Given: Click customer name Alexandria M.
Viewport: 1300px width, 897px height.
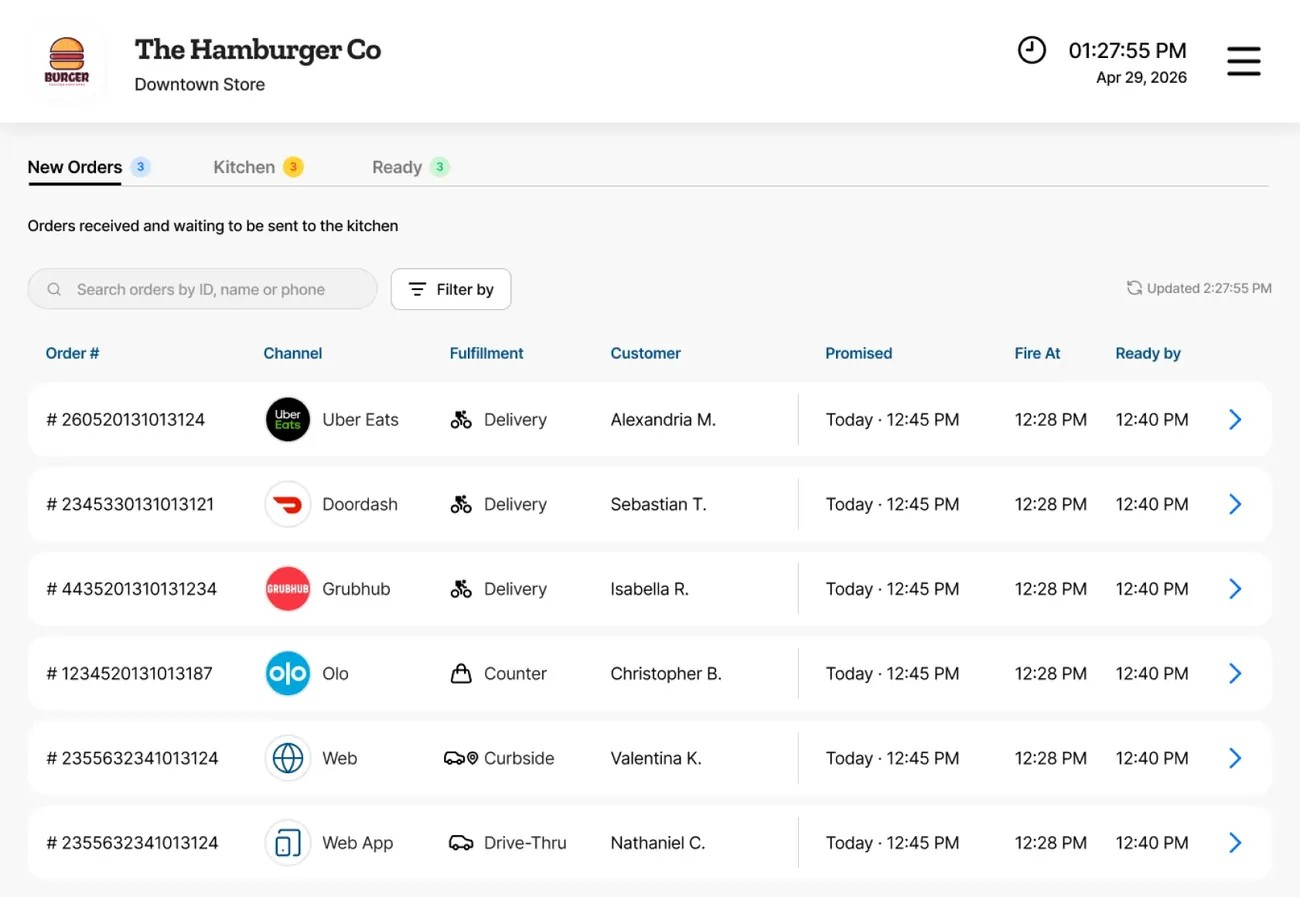Looking at the screenshot, I should point(663,420).
